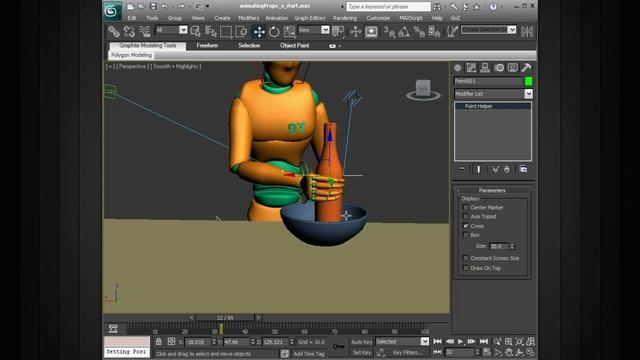Expand the quick access toolbar arrow
This screenshot has height=360, width=640.
[207, 7]
